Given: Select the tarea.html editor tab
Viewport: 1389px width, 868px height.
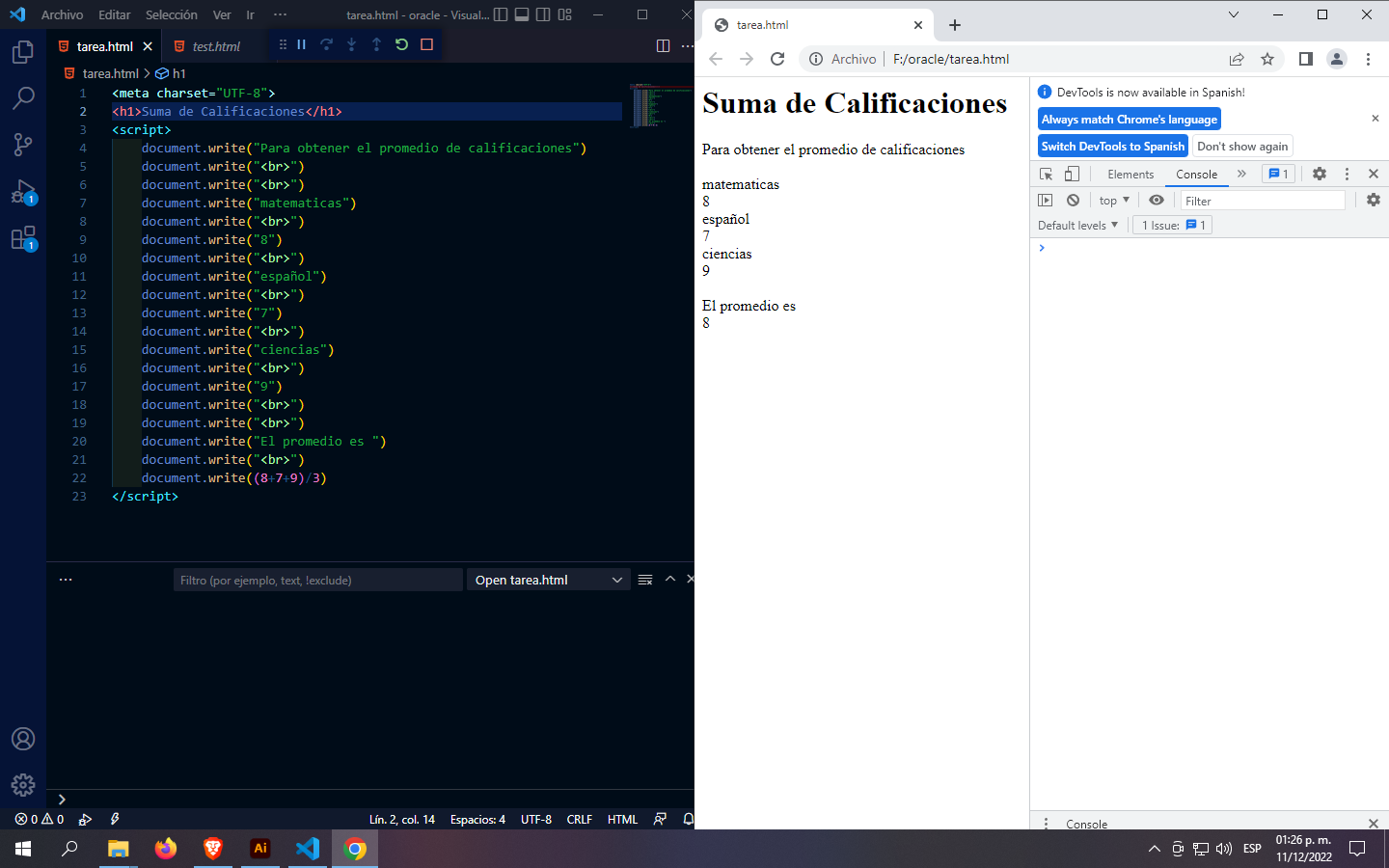Looking at the screenshot, I should (x=104, y=46).
